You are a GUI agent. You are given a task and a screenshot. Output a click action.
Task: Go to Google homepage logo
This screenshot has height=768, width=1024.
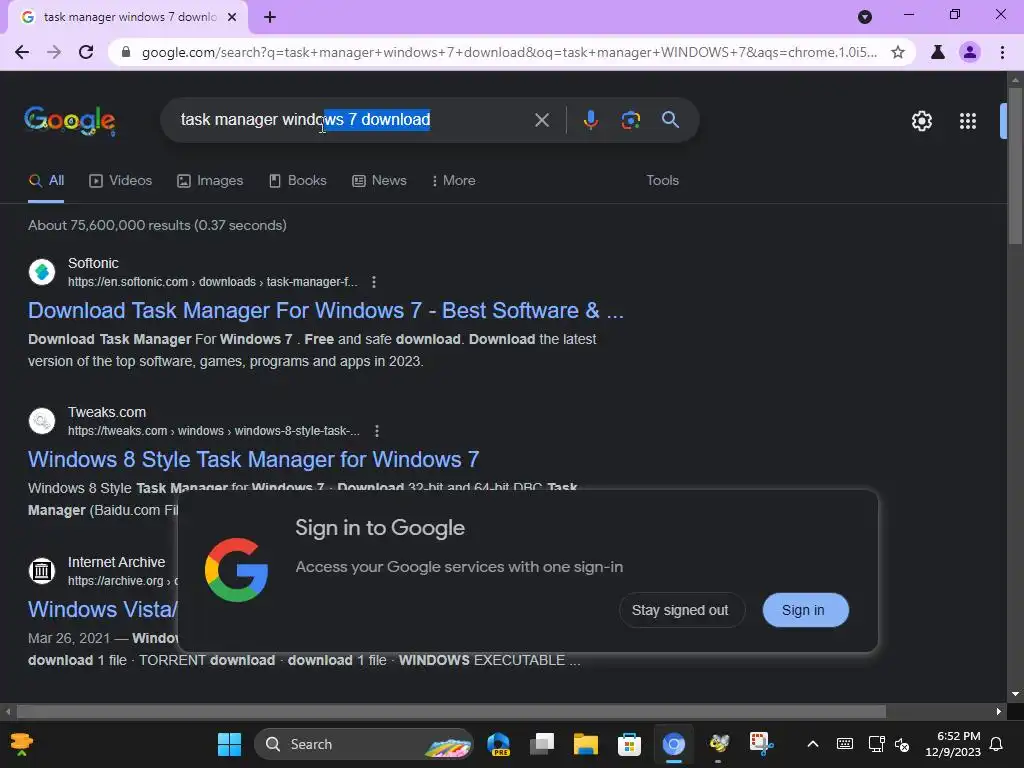[x=70, y=121]
